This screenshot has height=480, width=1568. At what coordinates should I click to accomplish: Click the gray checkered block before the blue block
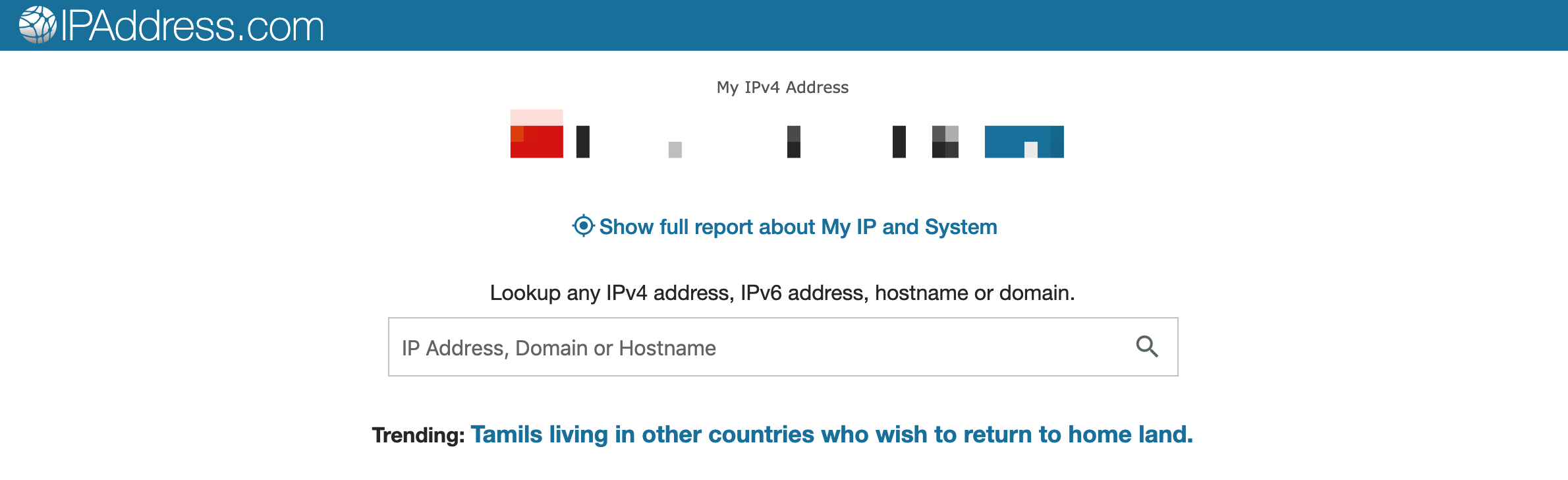coord(945,142)
